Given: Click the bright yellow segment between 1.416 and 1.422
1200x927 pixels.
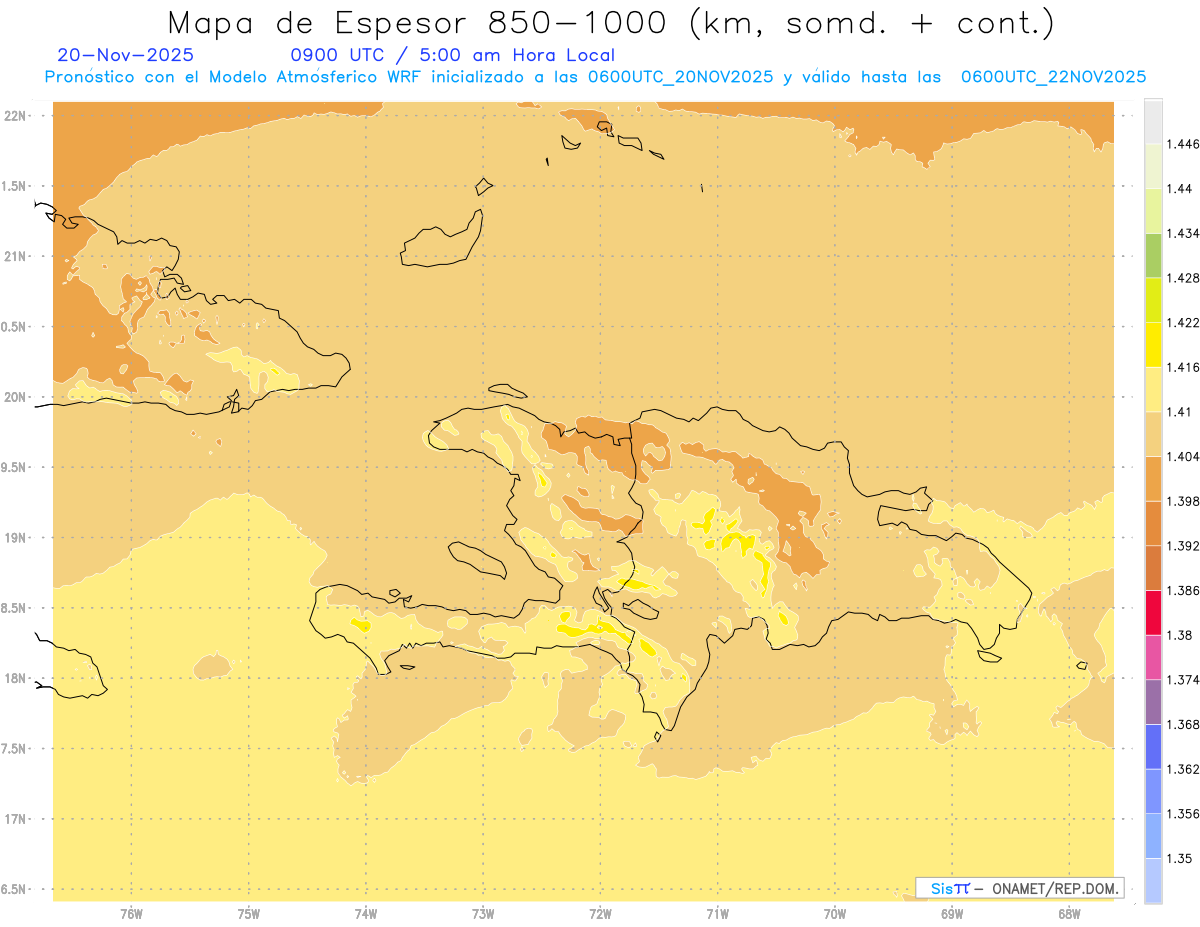Looking at the screenshot, I should [1153, 344].
